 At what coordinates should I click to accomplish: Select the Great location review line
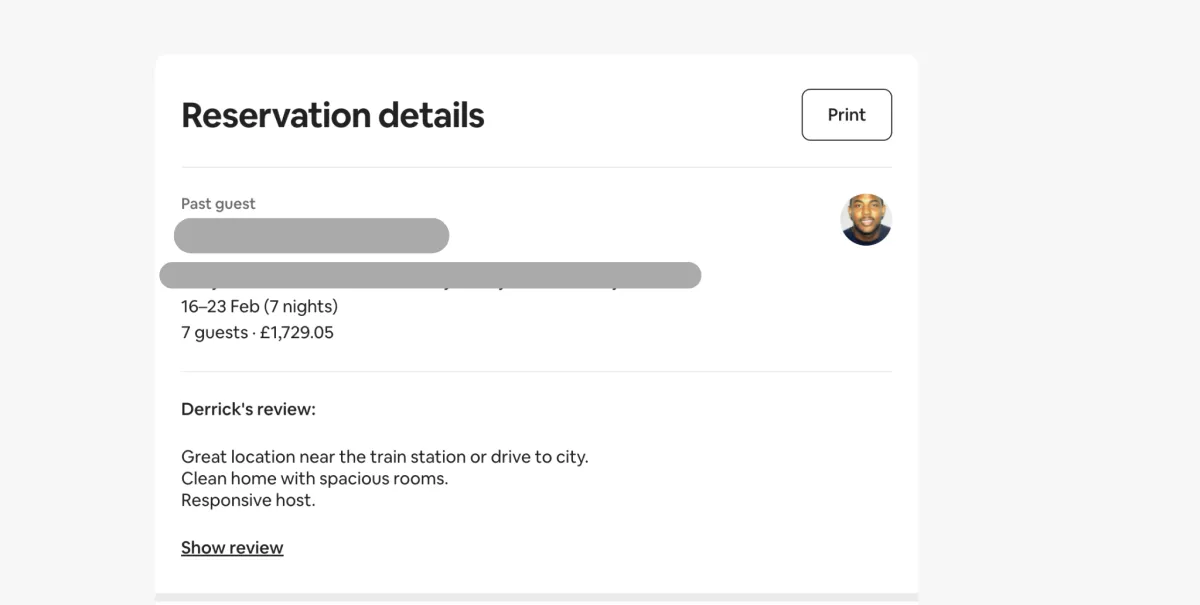pos(385,457)
